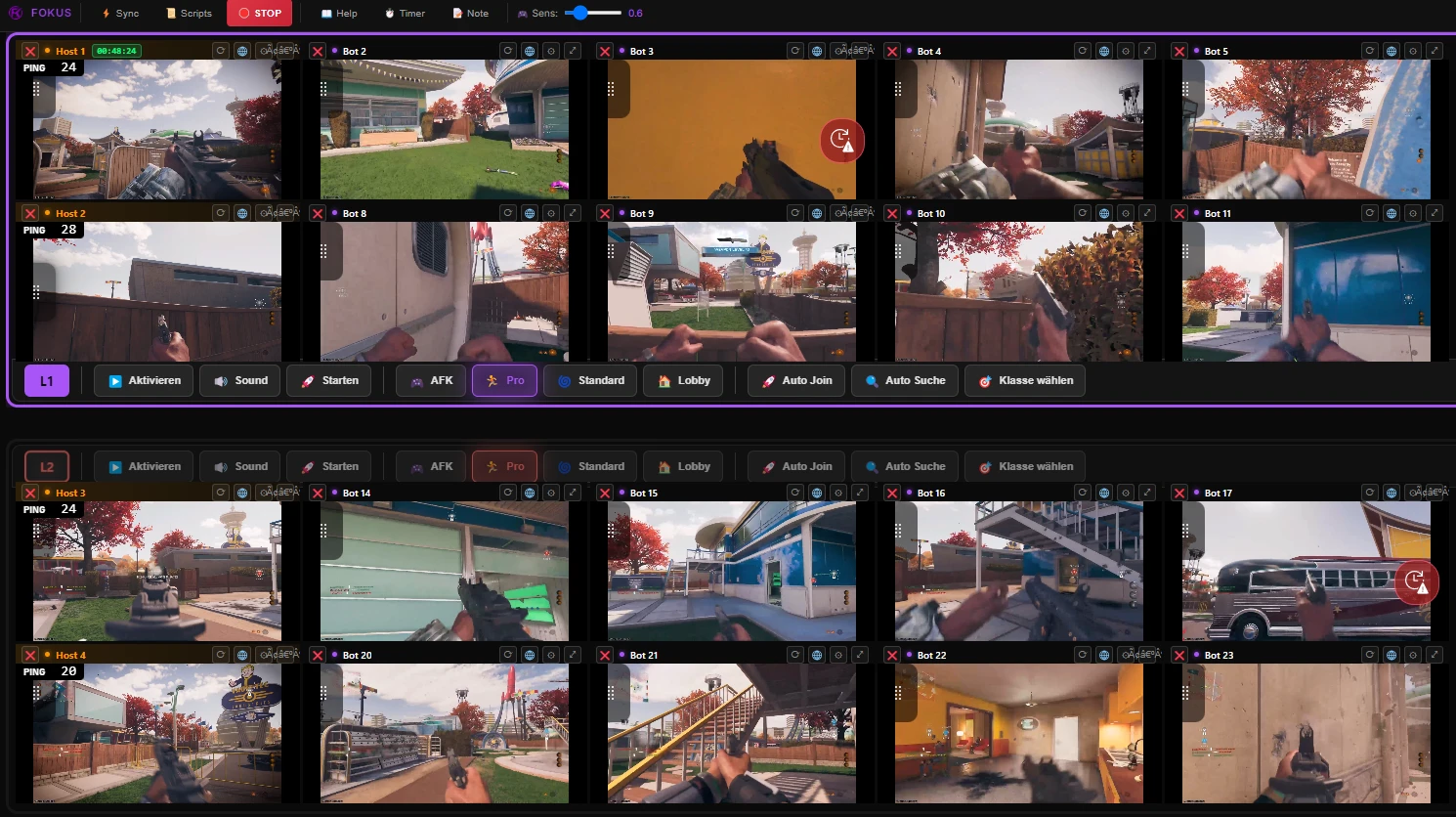Click the refresh icon on Host 1

[221, 51]
